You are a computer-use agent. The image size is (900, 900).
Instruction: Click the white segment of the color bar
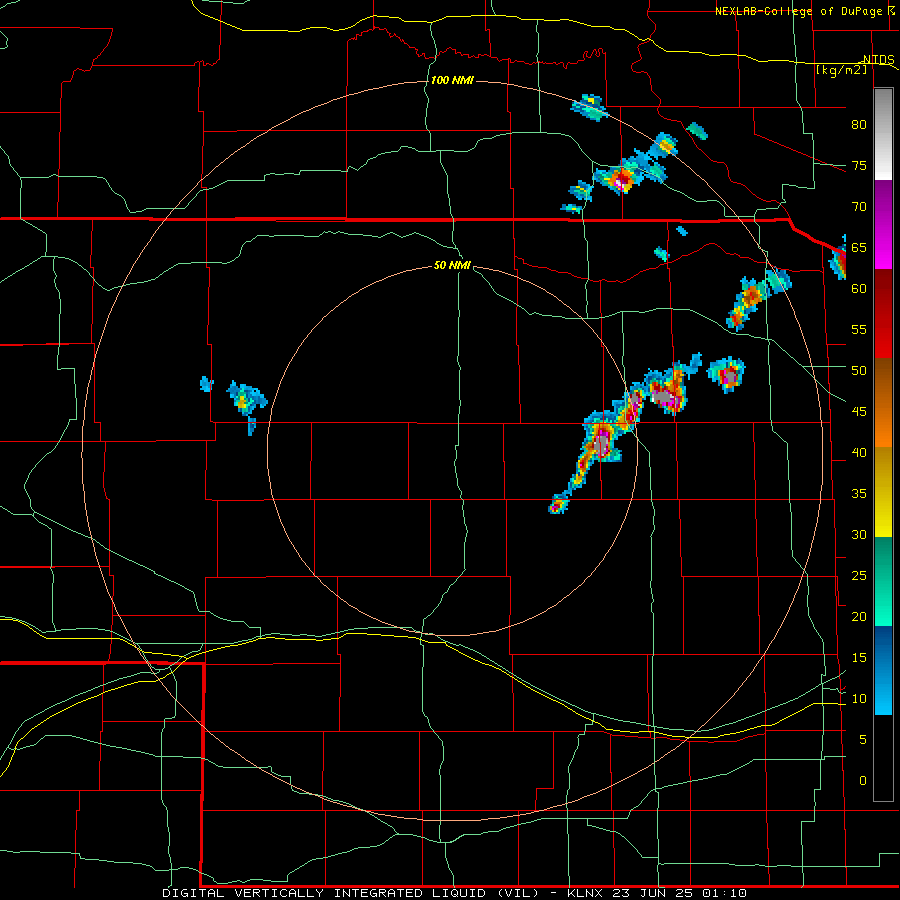(x=883, y=135)
